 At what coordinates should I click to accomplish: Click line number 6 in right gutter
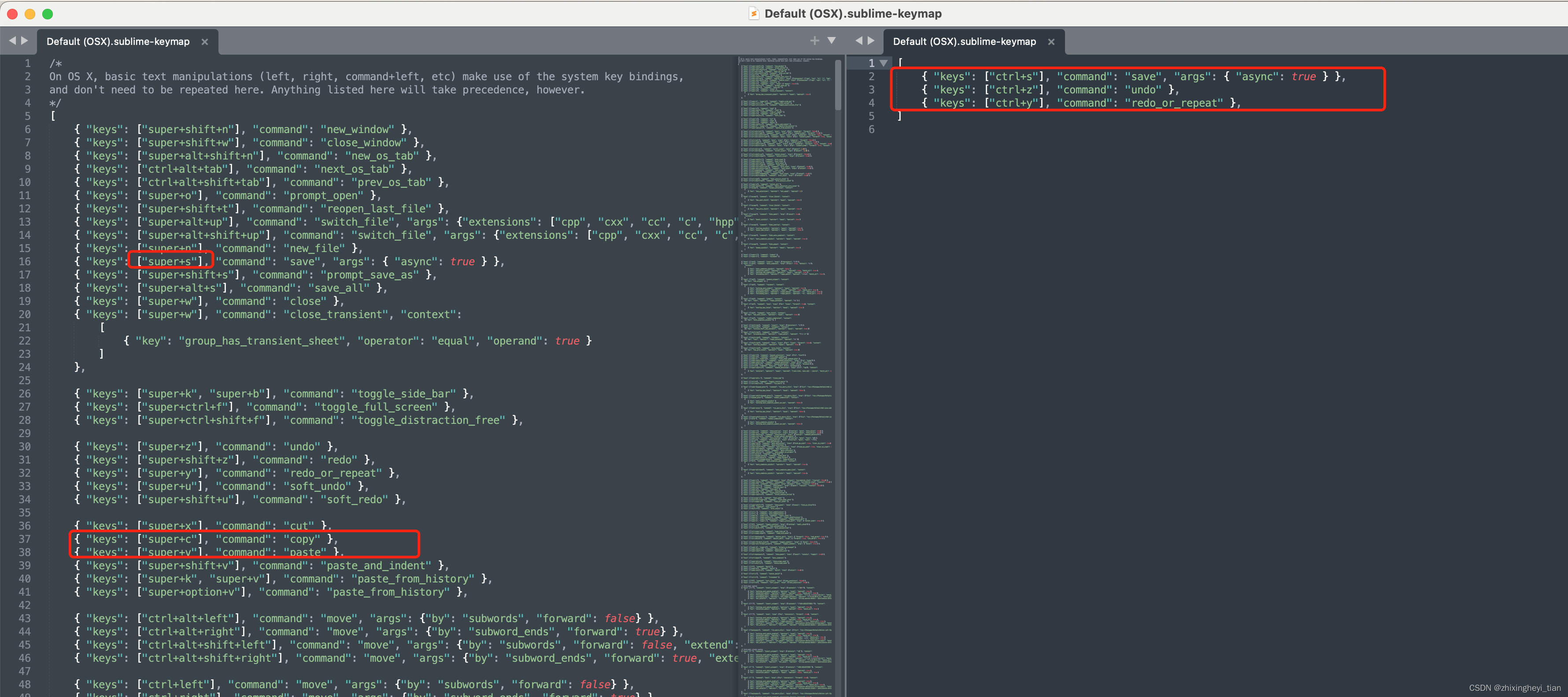(x=871, y=130)
